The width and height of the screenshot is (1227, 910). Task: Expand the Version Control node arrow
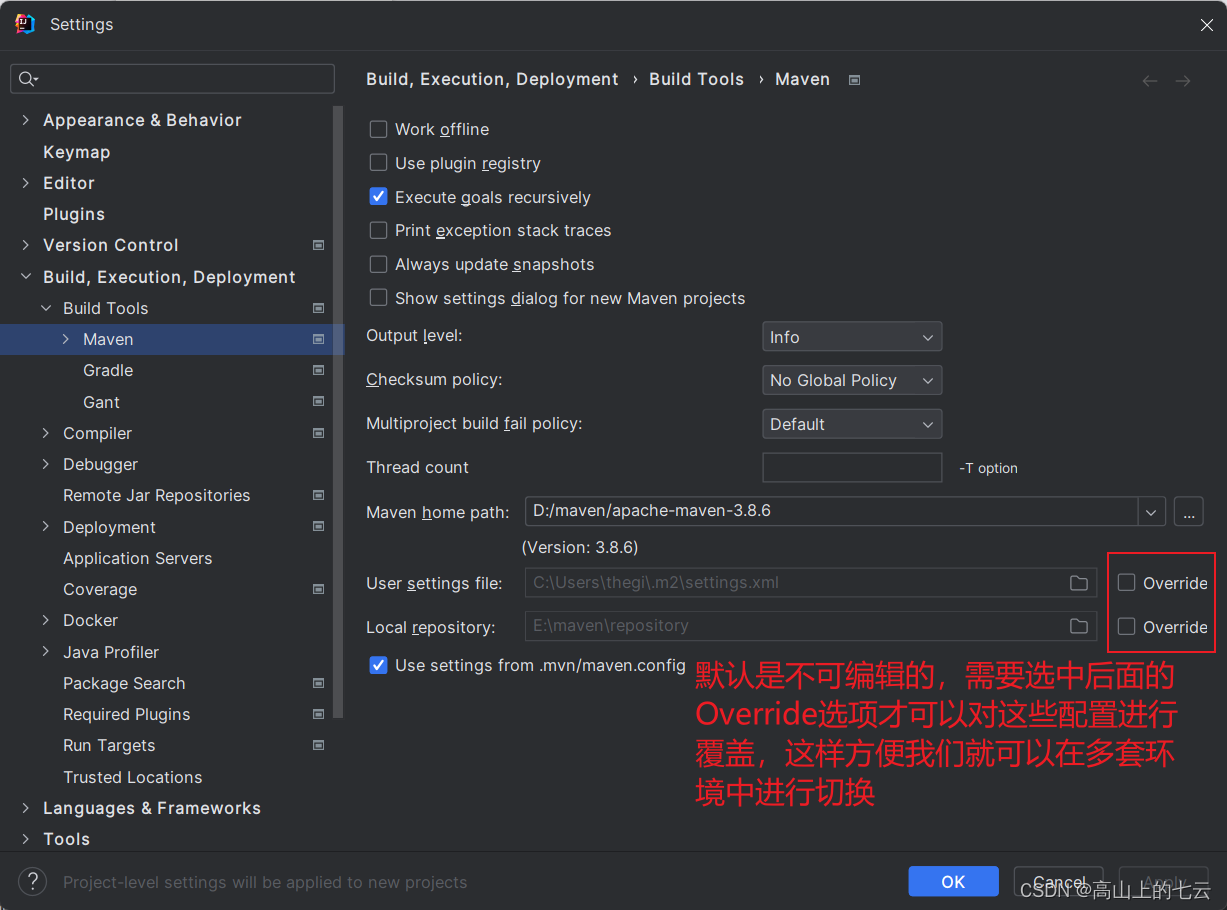pyautogui.click(x=26, y=245)
